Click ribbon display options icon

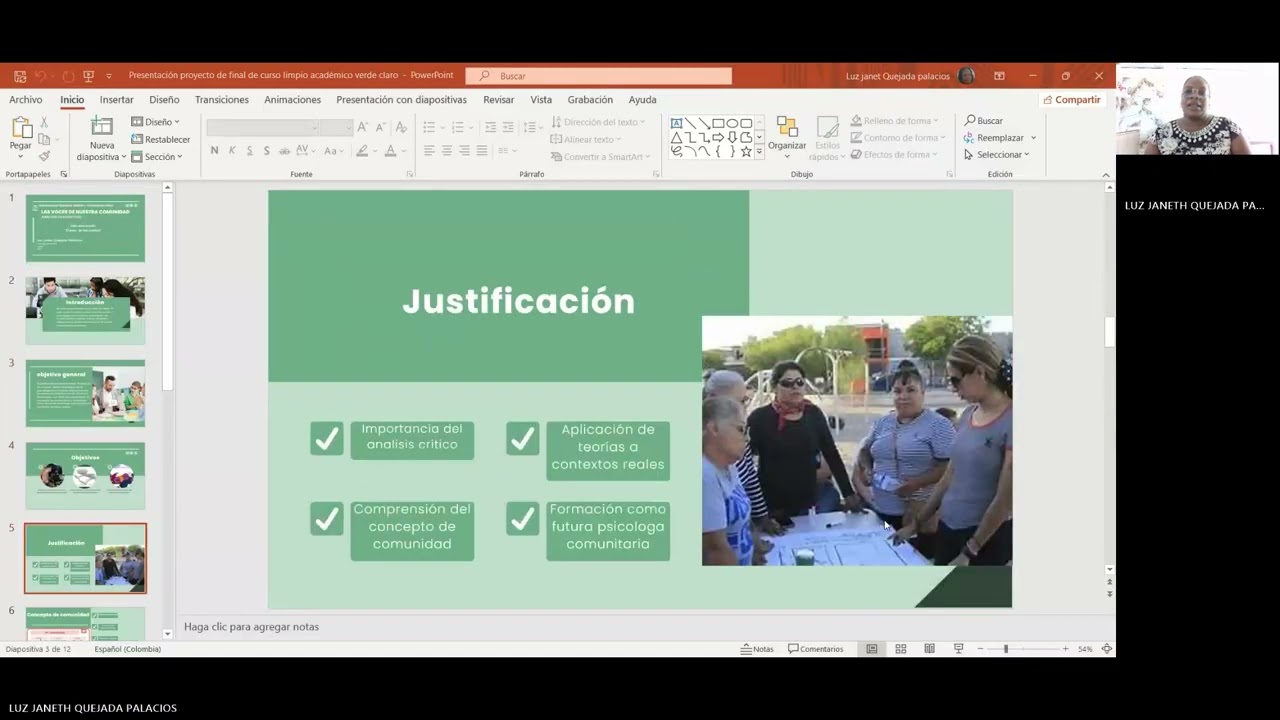(x=999, y=76)
